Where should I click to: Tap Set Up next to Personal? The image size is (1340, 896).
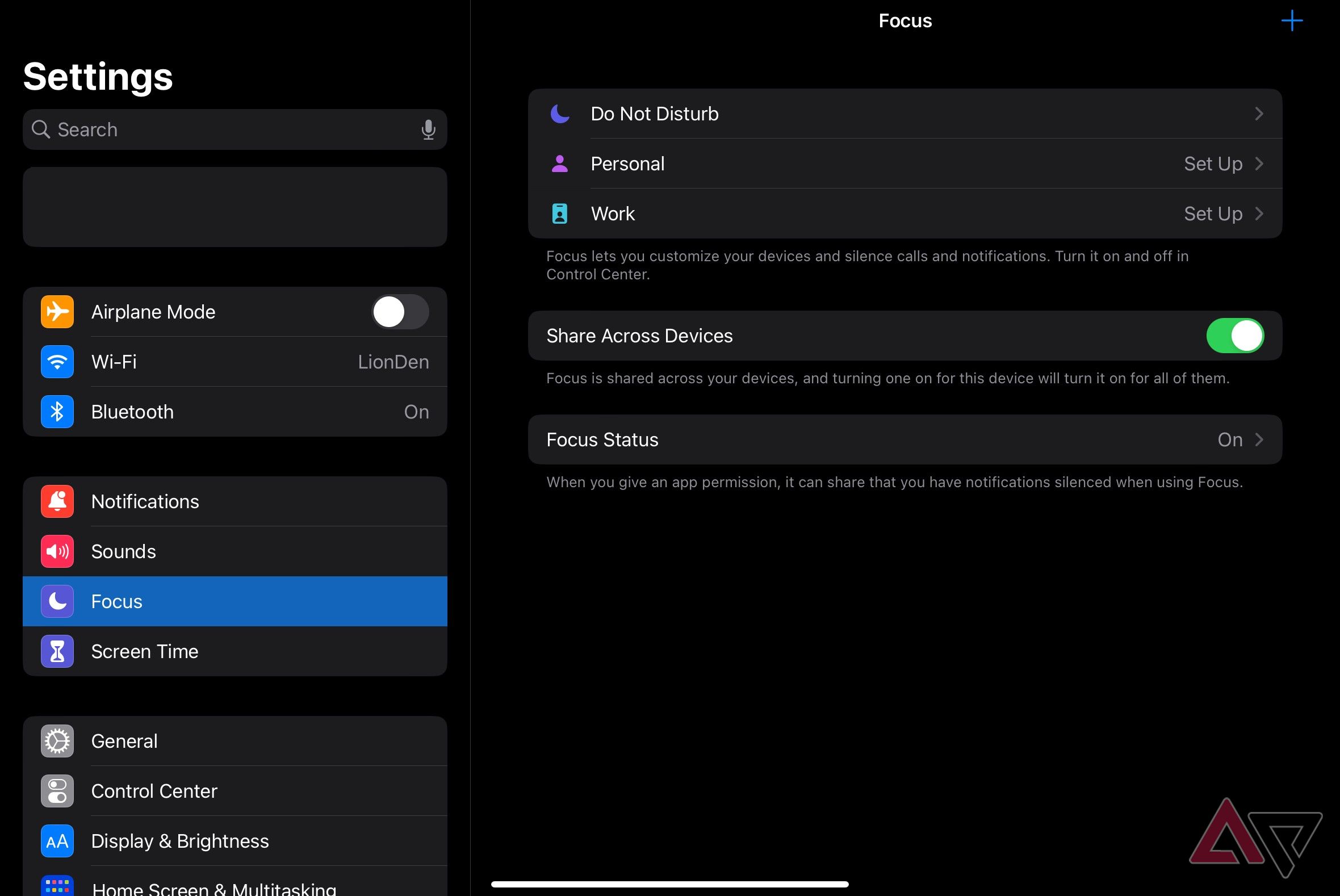pyautogui.click(x=1213, y=164)
